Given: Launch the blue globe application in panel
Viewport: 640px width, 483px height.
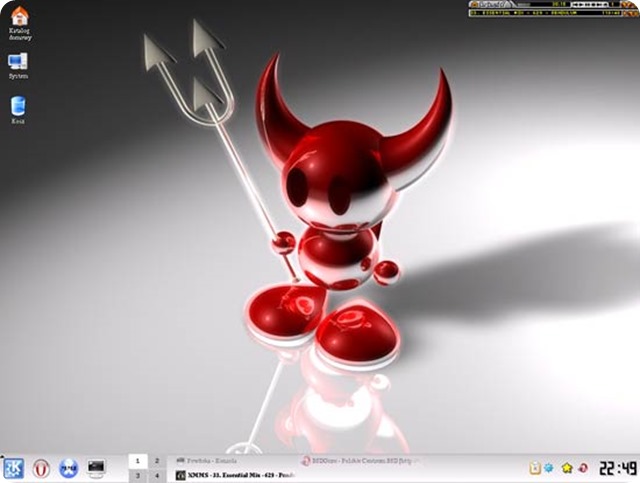Looking at the screenshot, I should [69, 468].
